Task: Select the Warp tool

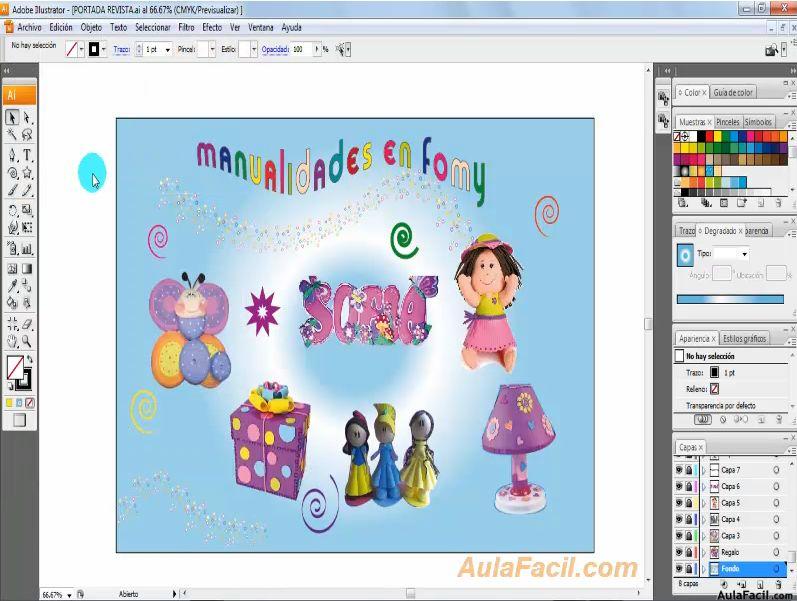Action: pyautogui.click(x=12, y=228)
